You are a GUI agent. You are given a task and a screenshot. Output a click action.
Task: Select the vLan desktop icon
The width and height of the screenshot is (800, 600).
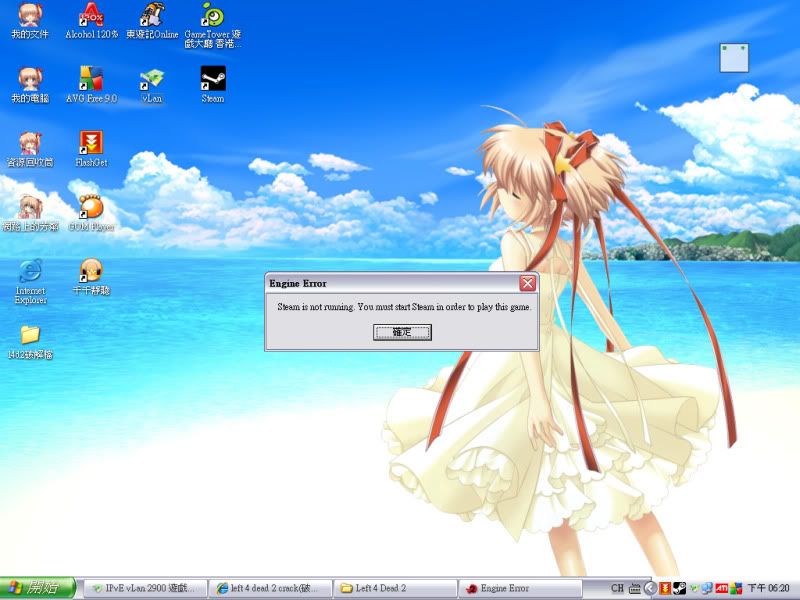coord(152,79)
